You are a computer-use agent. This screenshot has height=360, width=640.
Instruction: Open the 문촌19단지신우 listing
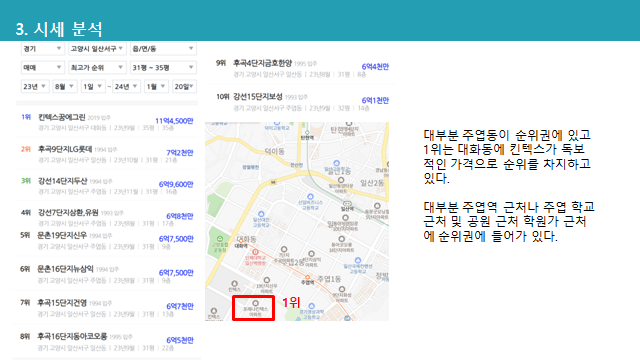[107, 241]
